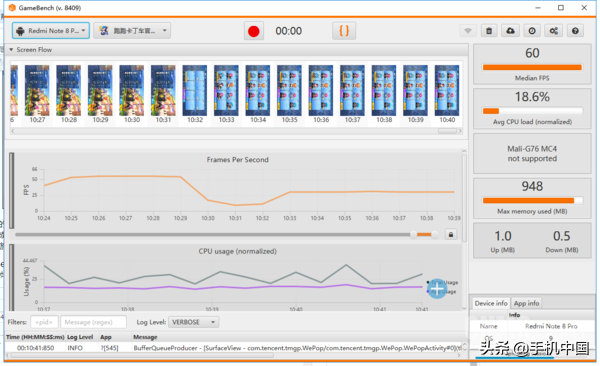Open the settings gears icon
600x366 pixels.
(554, 31)
